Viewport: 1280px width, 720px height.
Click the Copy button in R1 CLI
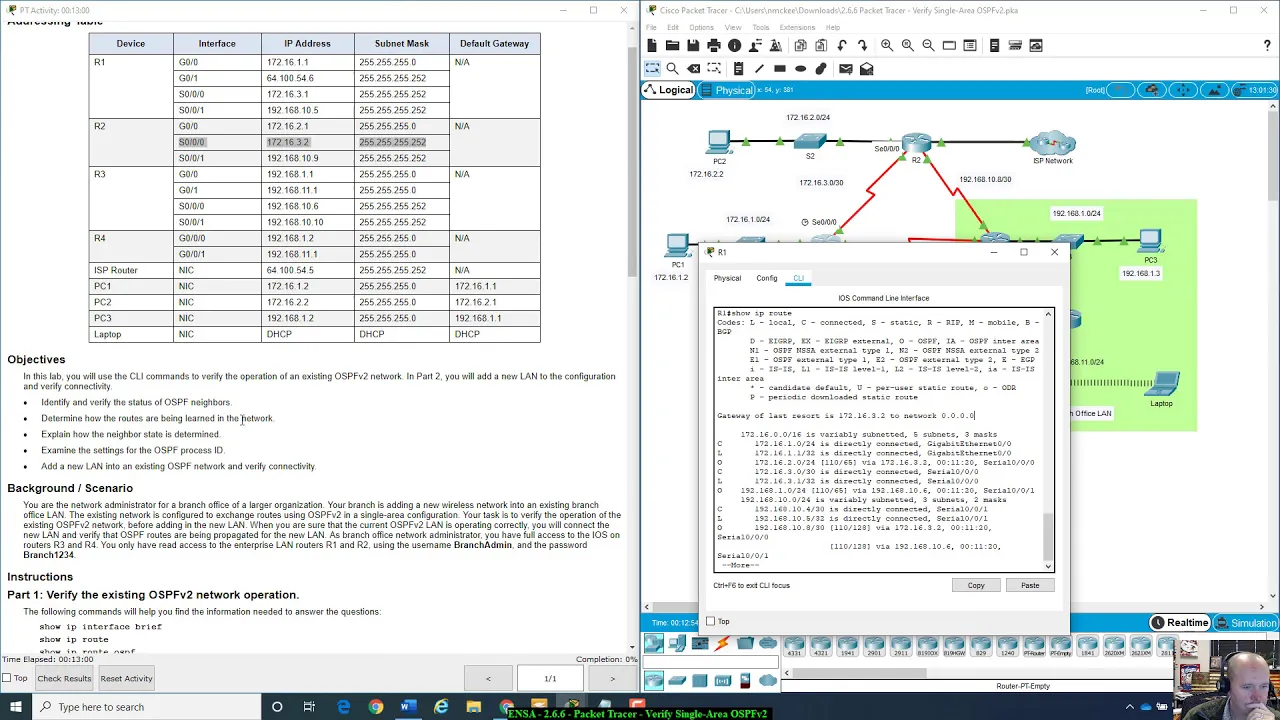[x=976, y=585]
